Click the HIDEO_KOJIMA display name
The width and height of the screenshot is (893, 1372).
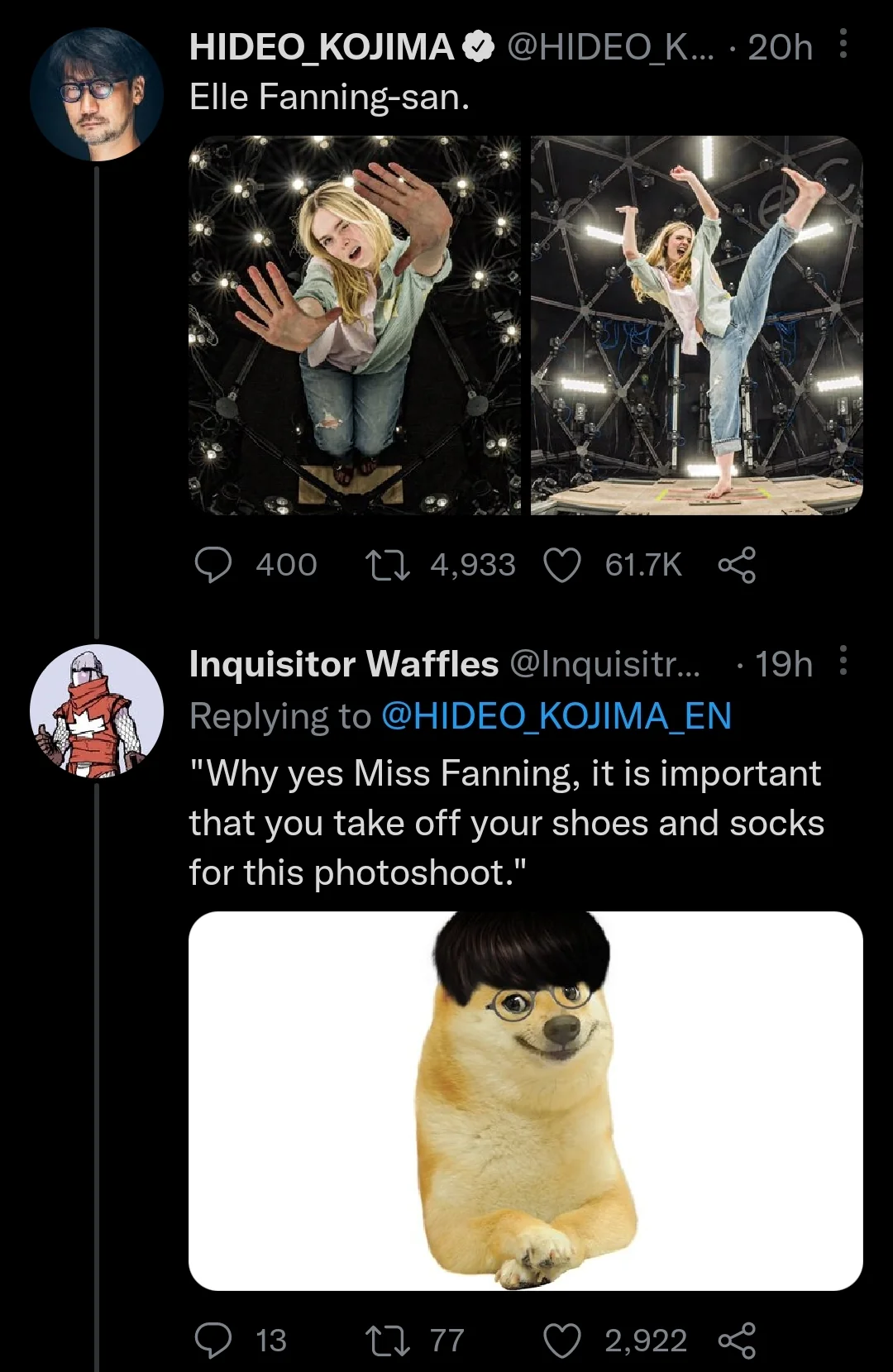click(322, 47)
